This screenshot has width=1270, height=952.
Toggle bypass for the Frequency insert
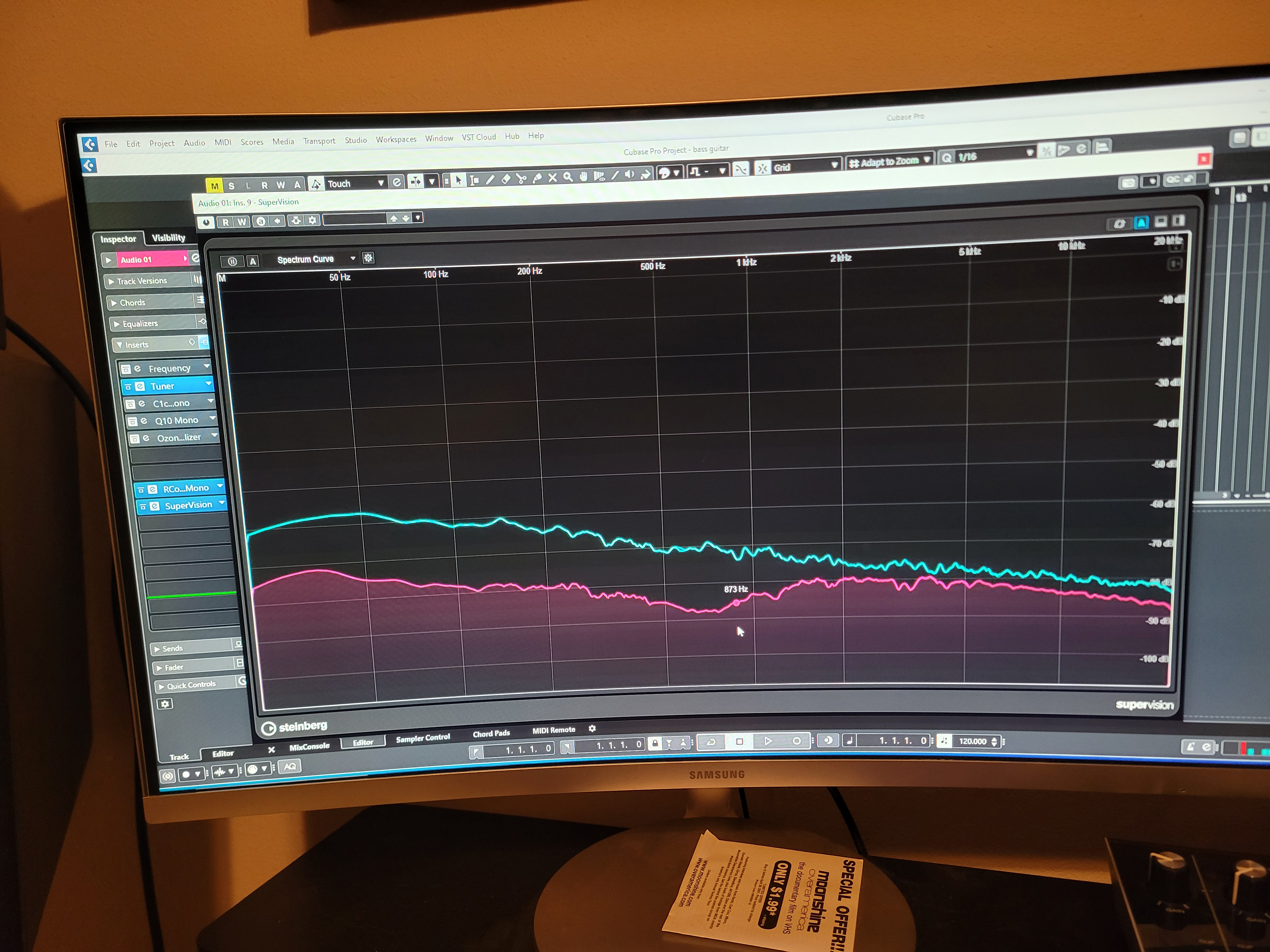coord(126,369)
